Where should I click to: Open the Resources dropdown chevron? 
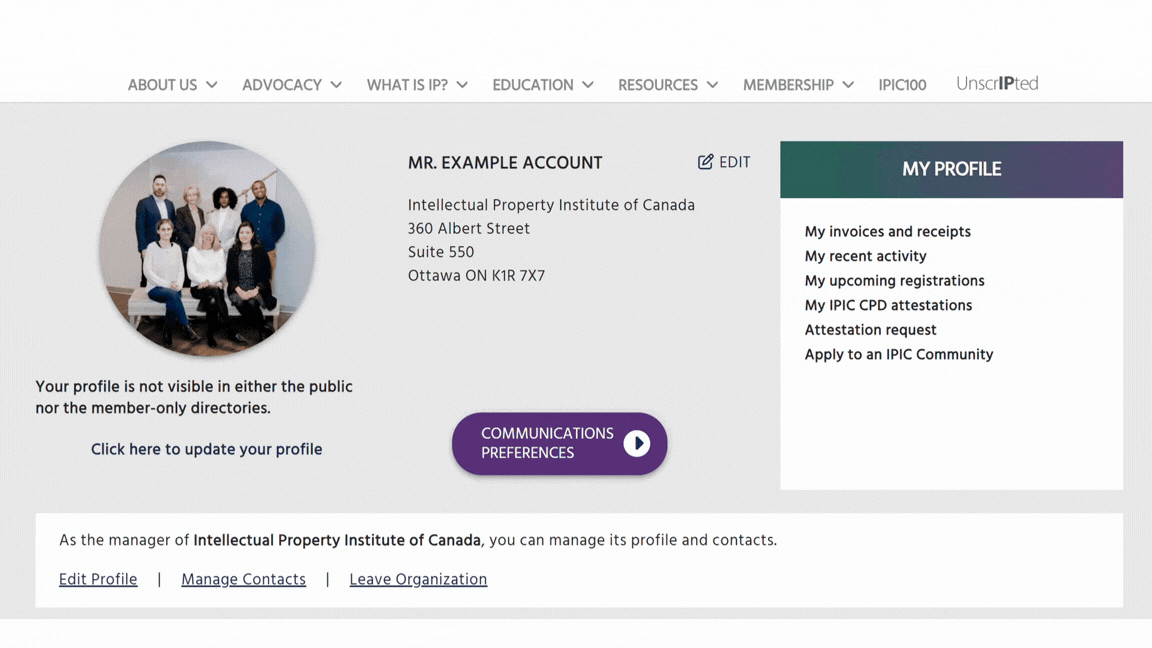pos(712,85)
